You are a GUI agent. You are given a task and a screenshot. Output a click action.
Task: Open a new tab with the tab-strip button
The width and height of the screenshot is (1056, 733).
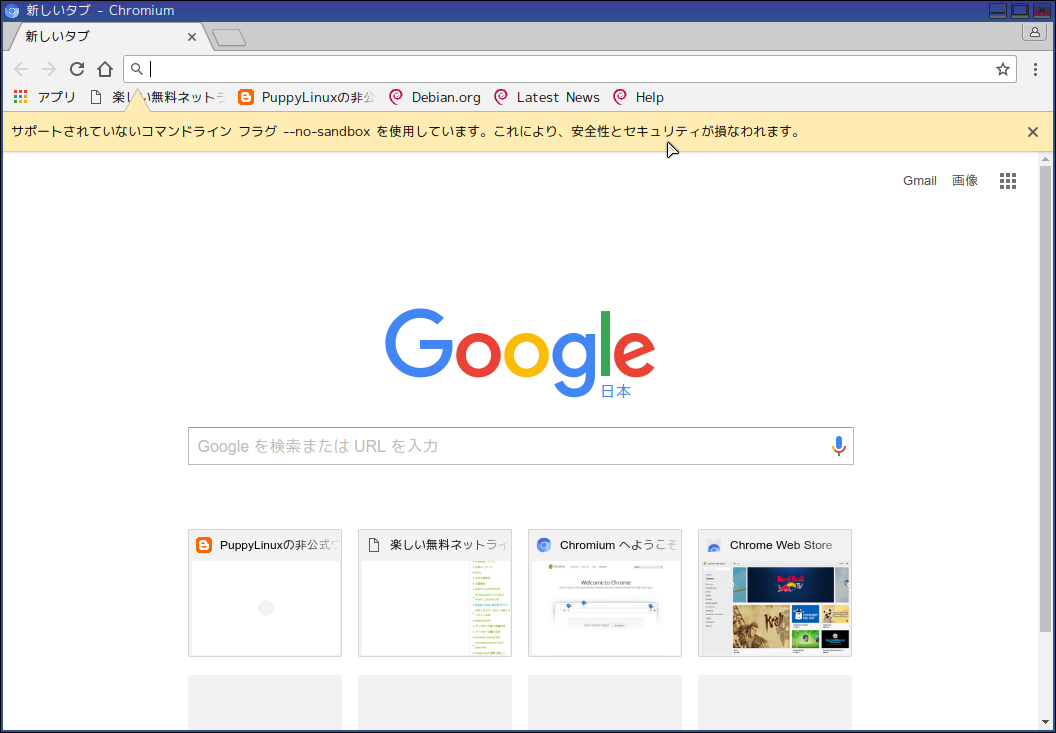(229, 38)
